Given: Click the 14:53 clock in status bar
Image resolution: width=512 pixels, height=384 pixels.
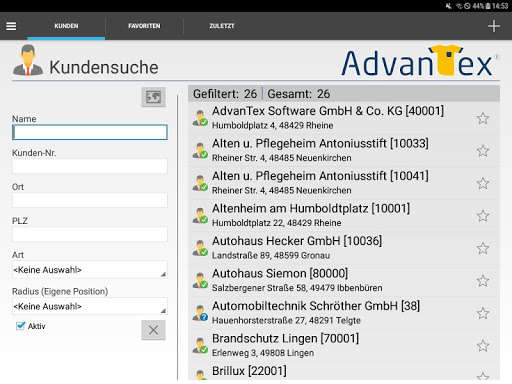Looking at the screenshot, I should 500,6.
